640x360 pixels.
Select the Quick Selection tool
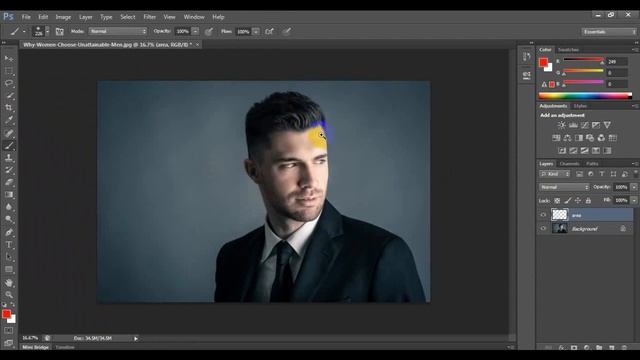click(x=9, y=96)
